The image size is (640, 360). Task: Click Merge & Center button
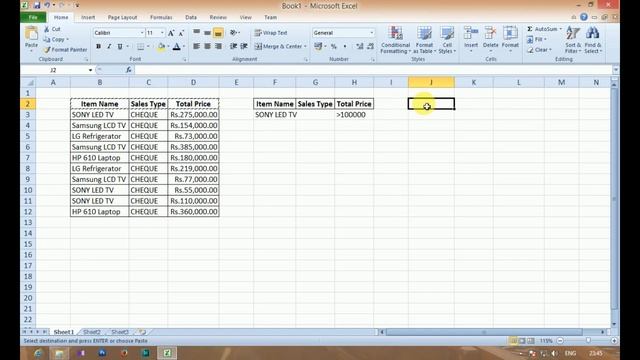click(x=278, y=47)
